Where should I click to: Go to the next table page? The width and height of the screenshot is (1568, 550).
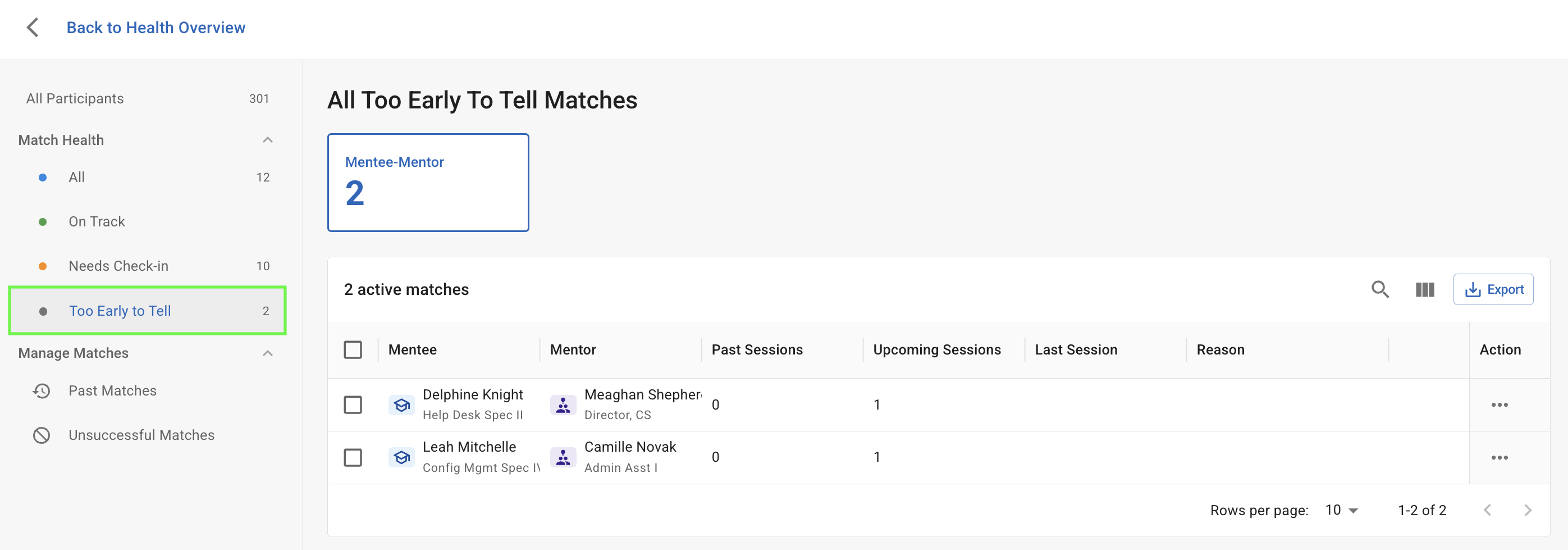point(1527,510)
